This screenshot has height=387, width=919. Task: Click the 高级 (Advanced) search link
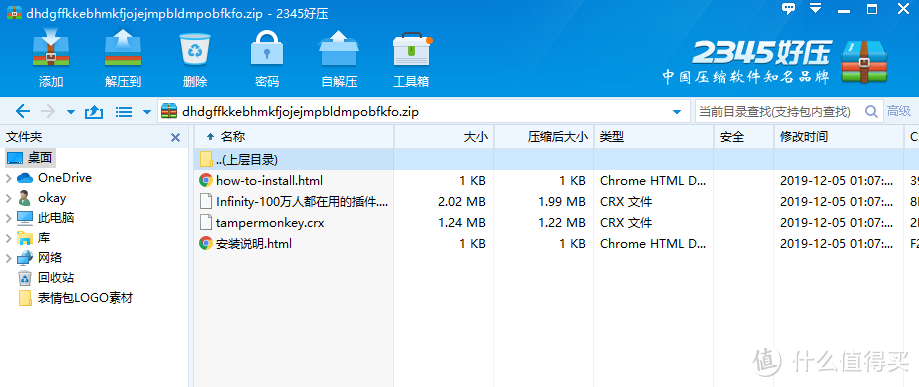899,111
